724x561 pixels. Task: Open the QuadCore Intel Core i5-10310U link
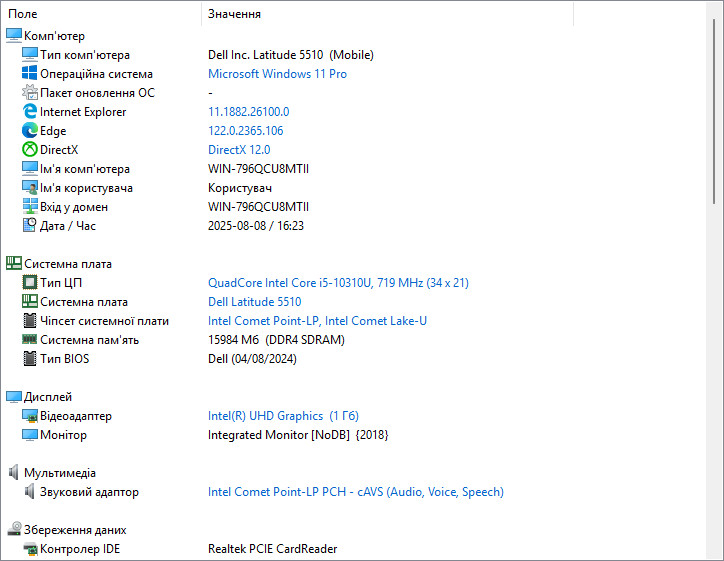[x=338, y=283]
